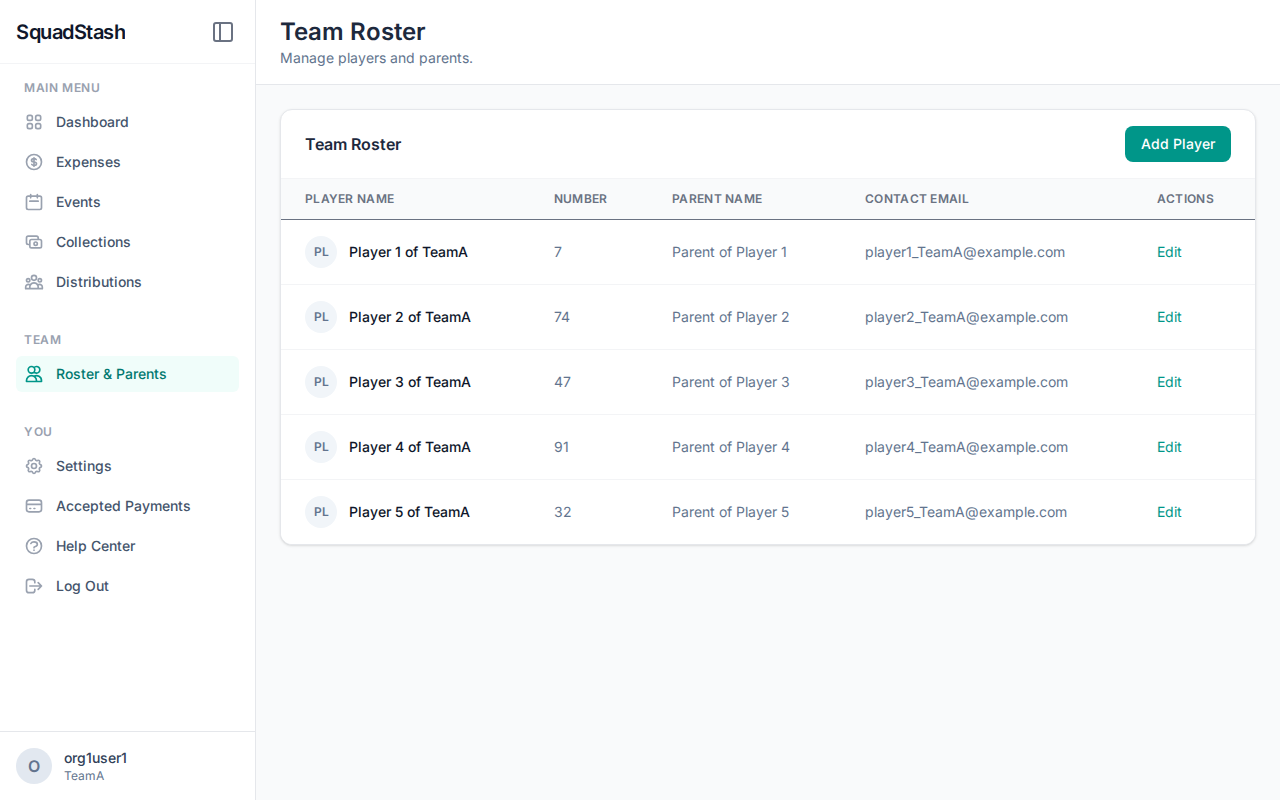The width and height of the screenshot is (1280, 800).
Task: Open the Events calendar icon
Action: (x=32, y=201)
